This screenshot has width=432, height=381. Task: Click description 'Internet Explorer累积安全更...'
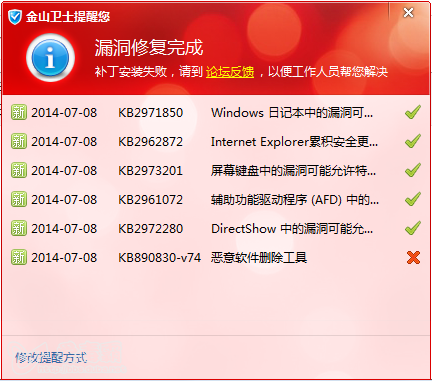pyautogui.click(x=294, y=142)
